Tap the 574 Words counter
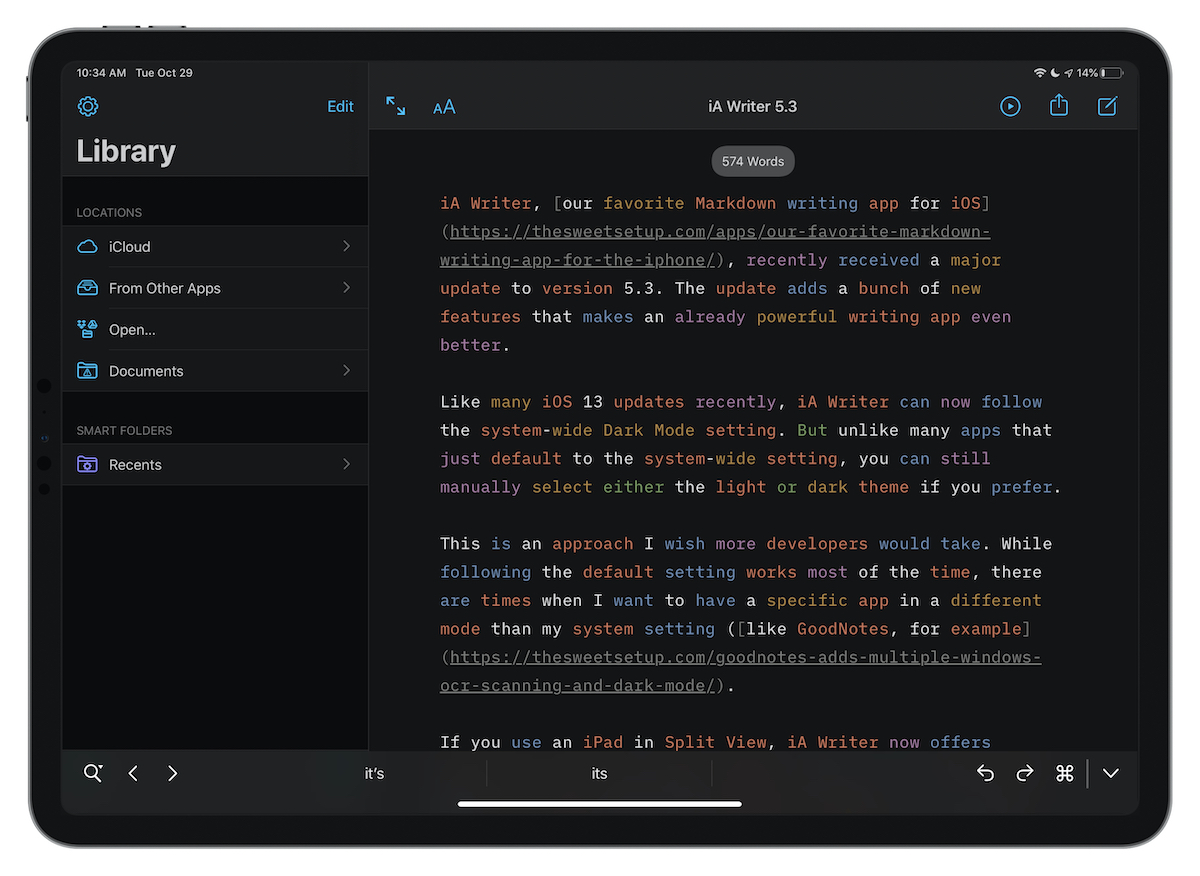 coord(752,161)
